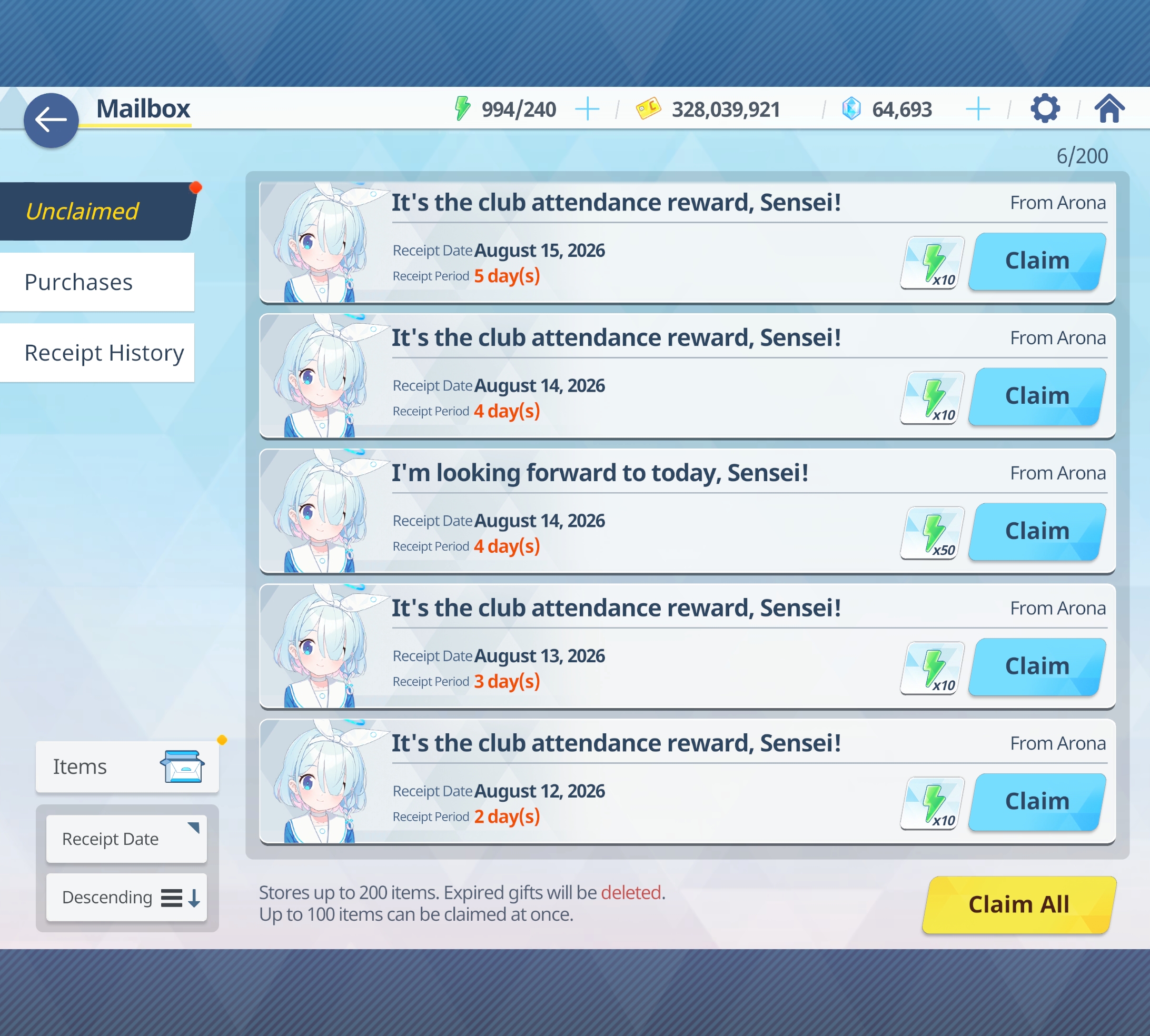
Task: Claim the August 15 club attendance reward
Action: click(x=1037, y=261)
